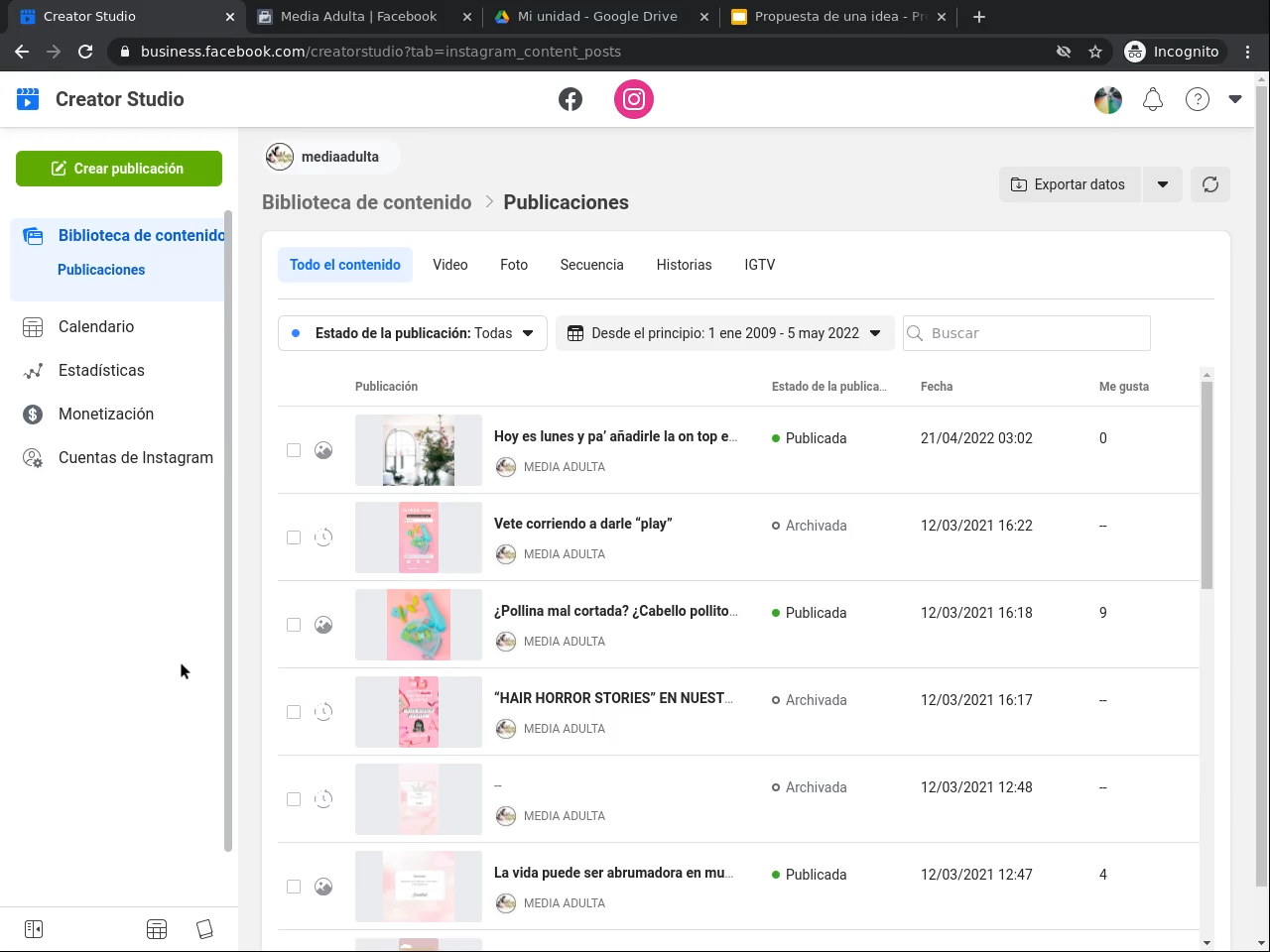1270x952 pixels.
Task: Select the Instagram platform icon
Action: (634, 99)
